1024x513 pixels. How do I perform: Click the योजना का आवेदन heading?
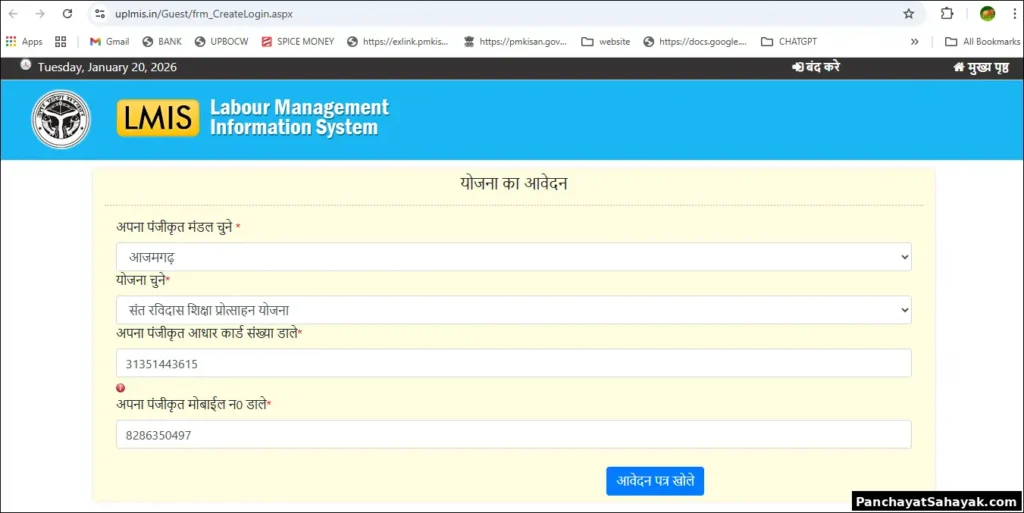(x=513, y=183)
